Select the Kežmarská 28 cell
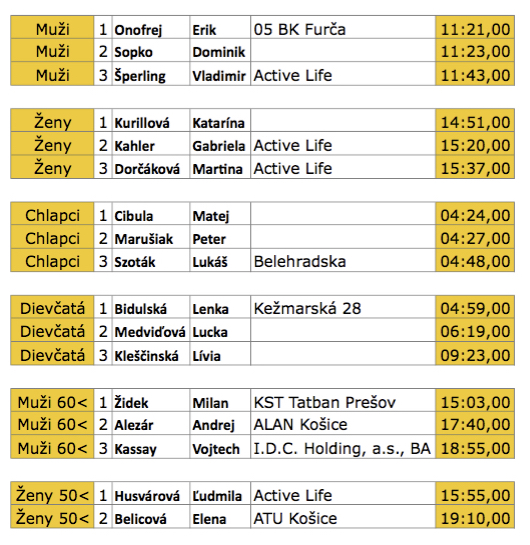This screenshot has width=530, height=545. [x=343, y=307]
